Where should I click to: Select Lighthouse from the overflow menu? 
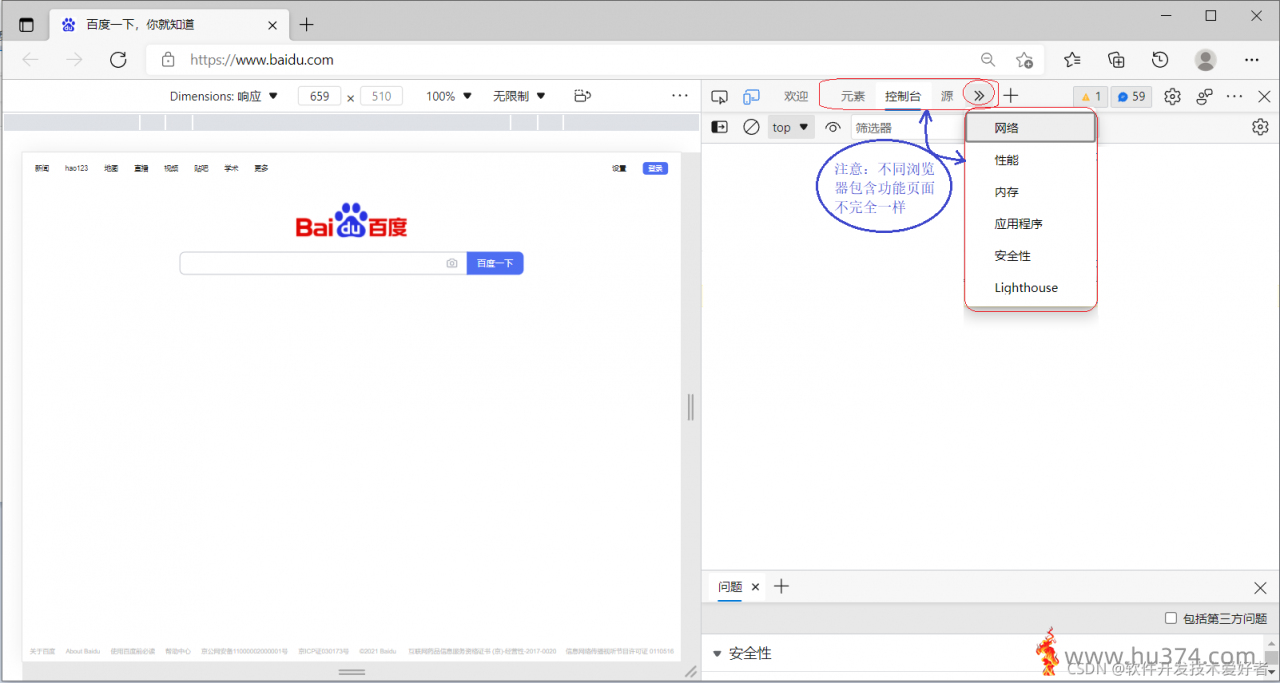(1031, 288)
